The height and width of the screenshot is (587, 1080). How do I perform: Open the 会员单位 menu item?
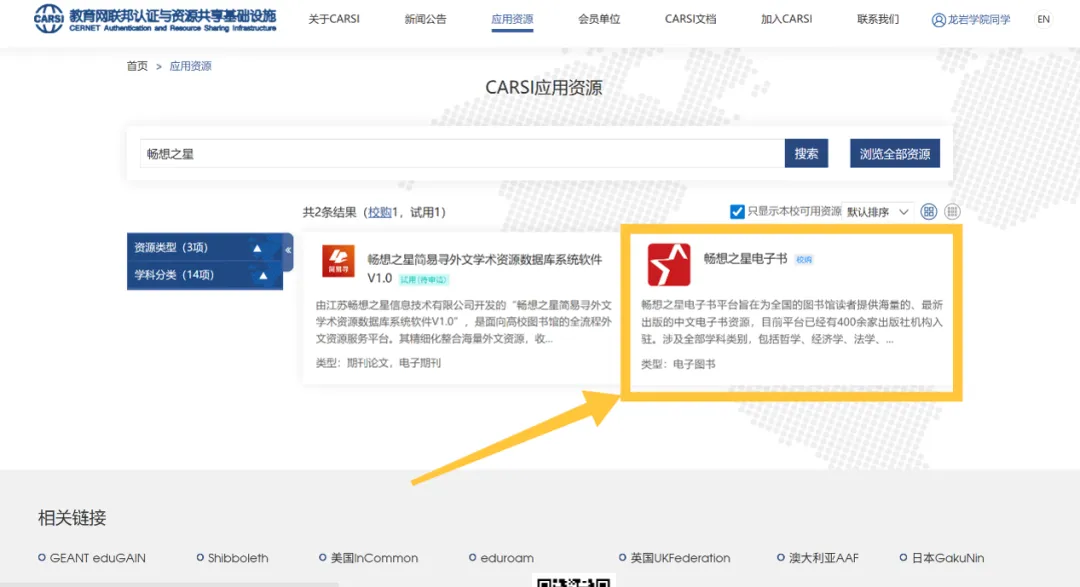click(599, 19)
